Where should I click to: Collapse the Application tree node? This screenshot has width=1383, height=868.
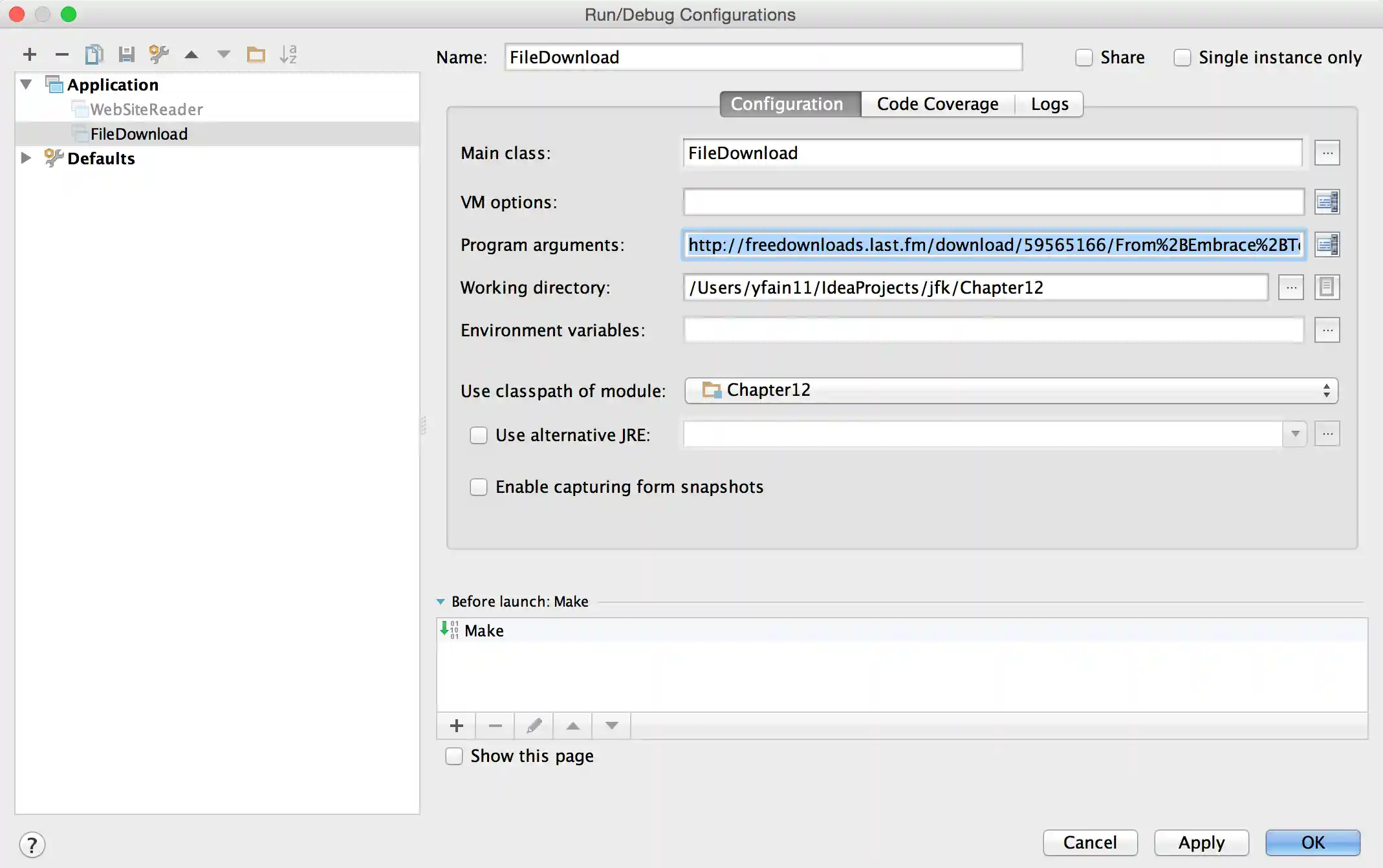(x=27, y=85)
